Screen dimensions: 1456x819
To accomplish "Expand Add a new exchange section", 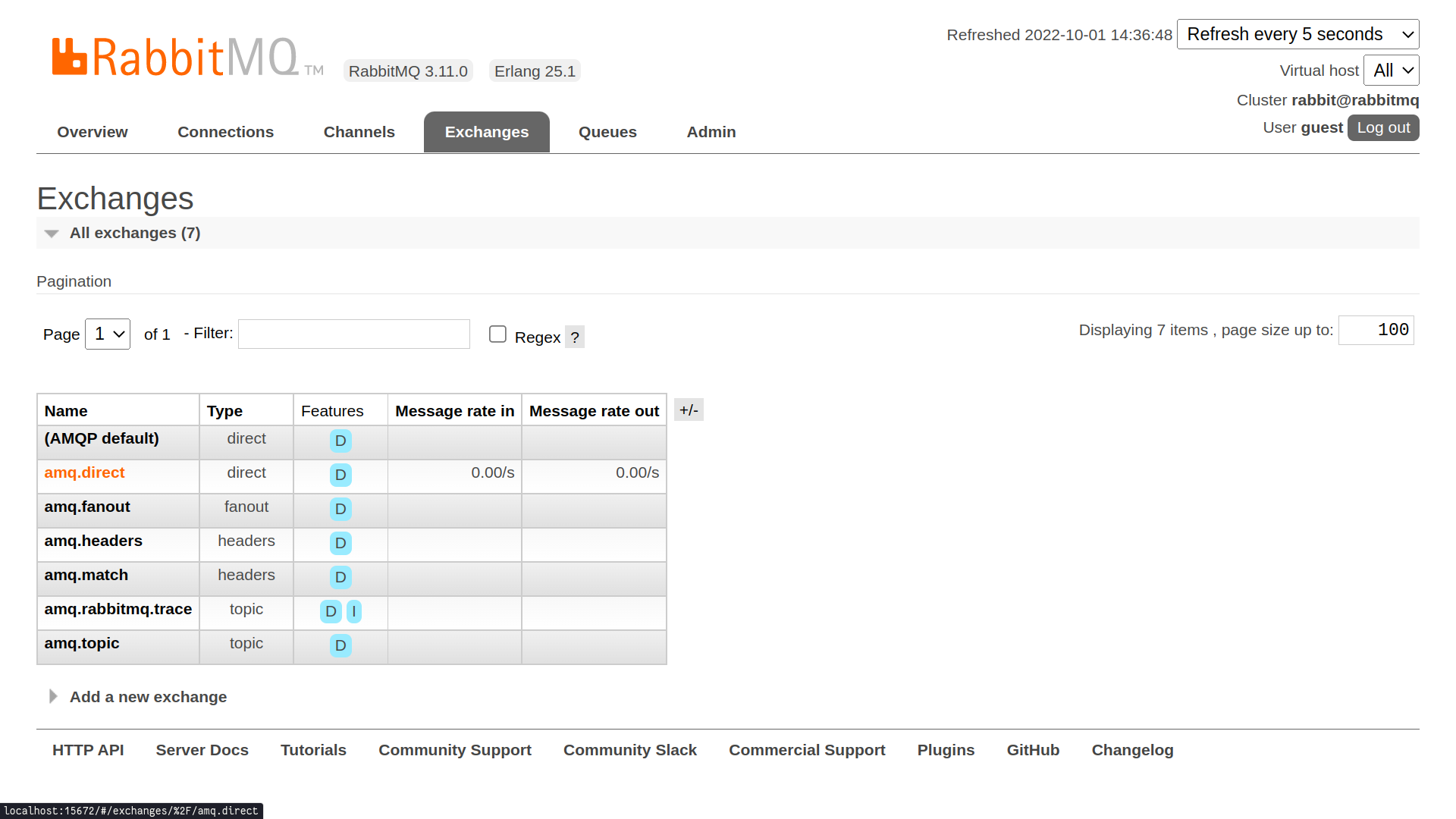I will pos(148,697).
